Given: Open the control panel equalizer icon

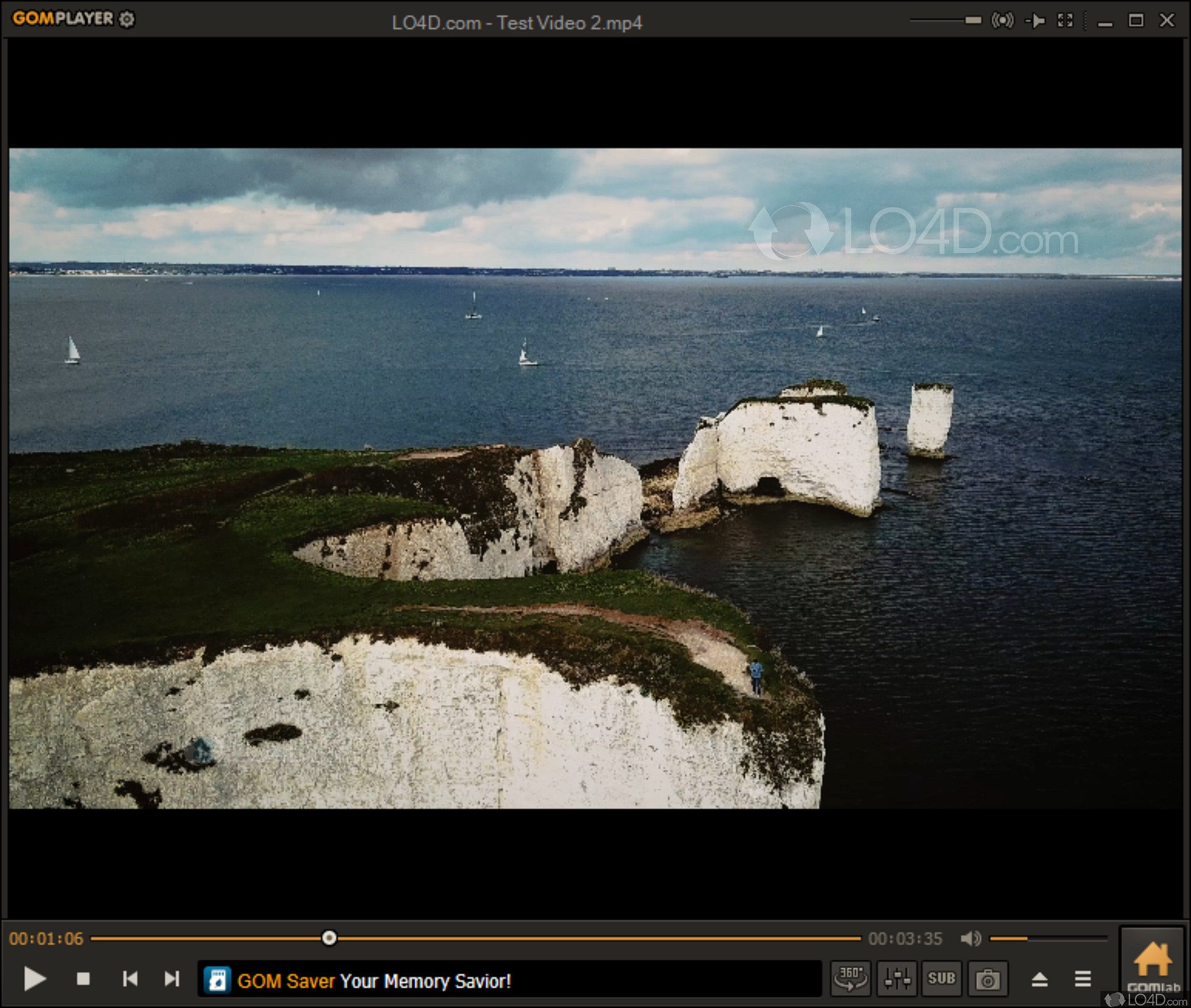Looking at the screenshot, I should pyautogui.click(x=897, y=979).
